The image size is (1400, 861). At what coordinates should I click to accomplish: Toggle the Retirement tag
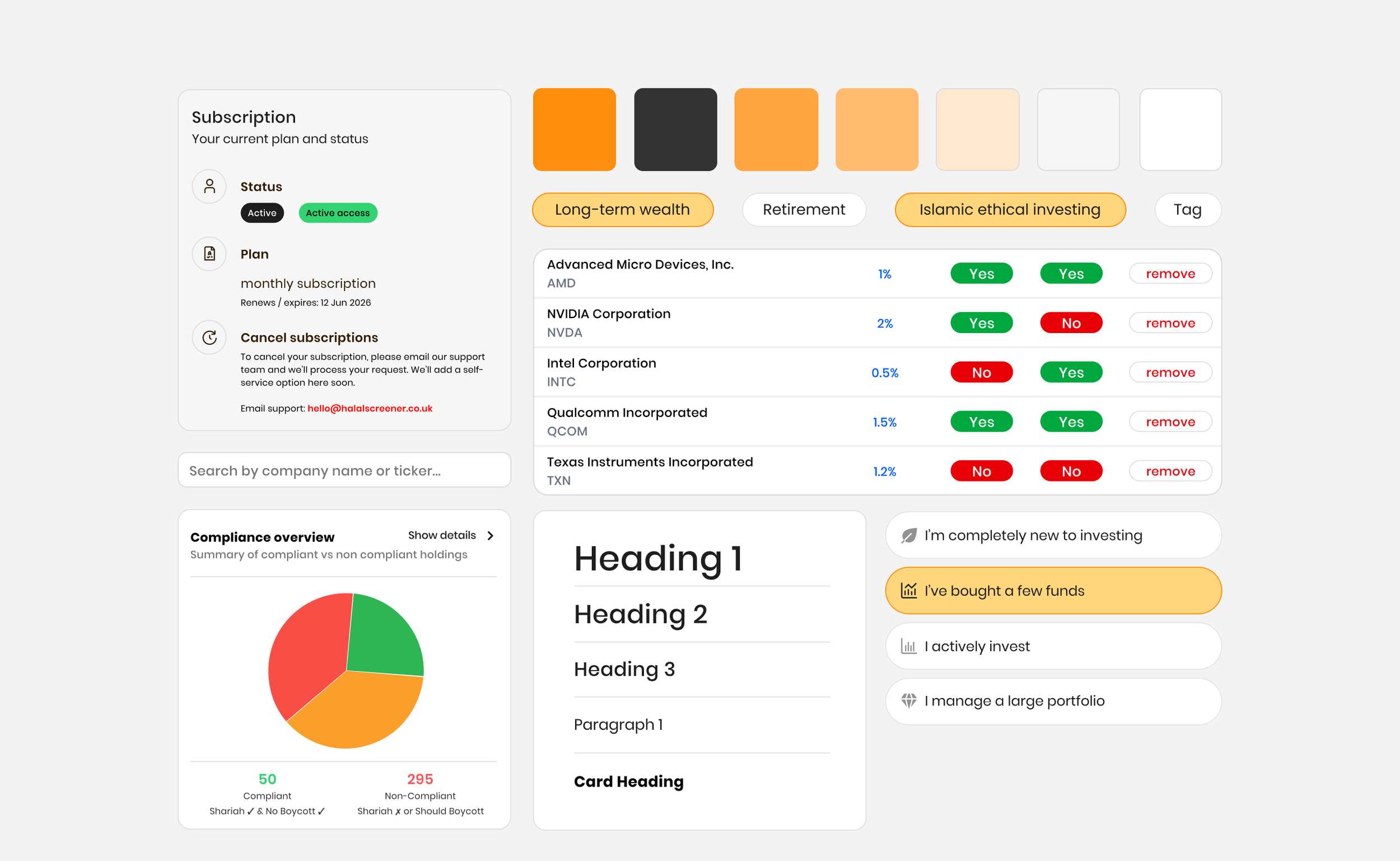(804, 209)
